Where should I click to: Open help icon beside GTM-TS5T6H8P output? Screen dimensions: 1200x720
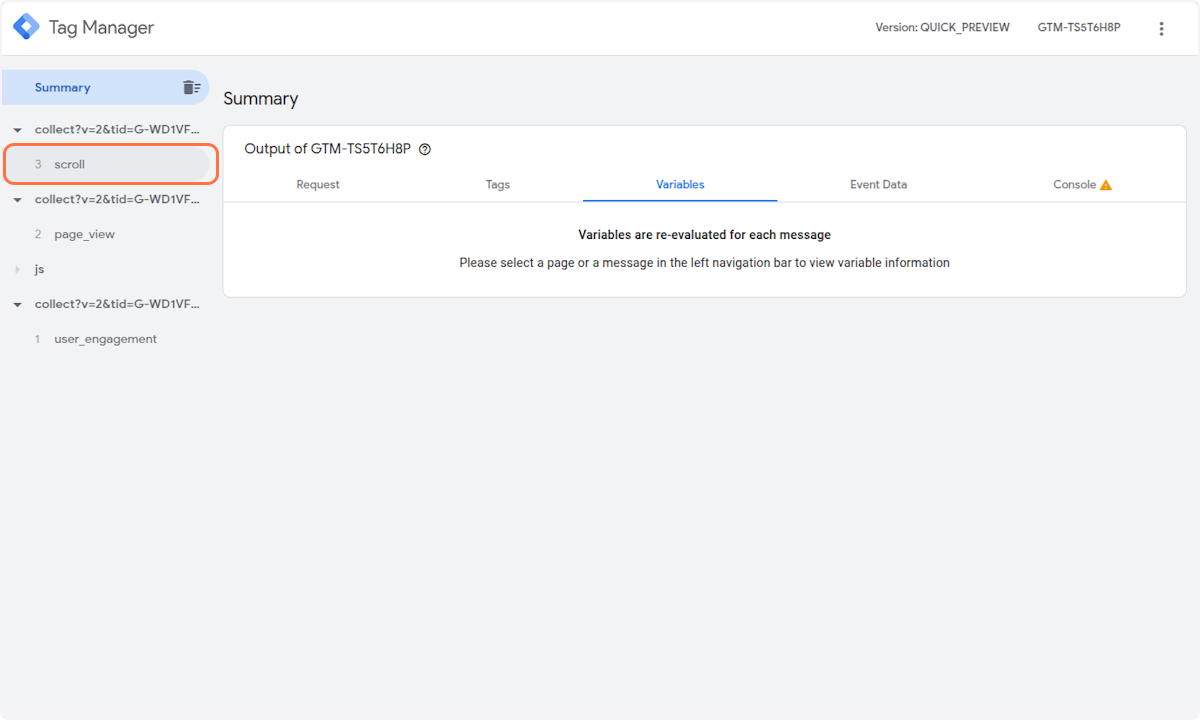coord(425,149)
